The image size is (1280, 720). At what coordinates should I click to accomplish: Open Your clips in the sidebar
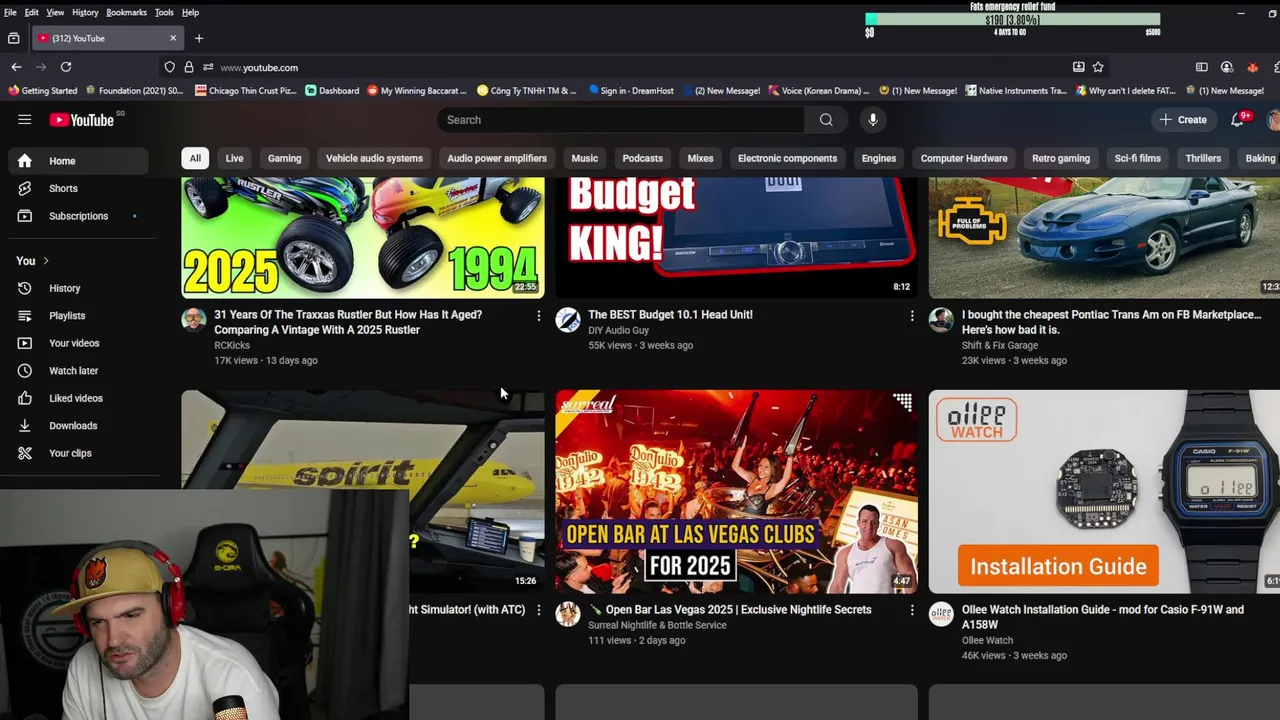[x=79, y=453]
